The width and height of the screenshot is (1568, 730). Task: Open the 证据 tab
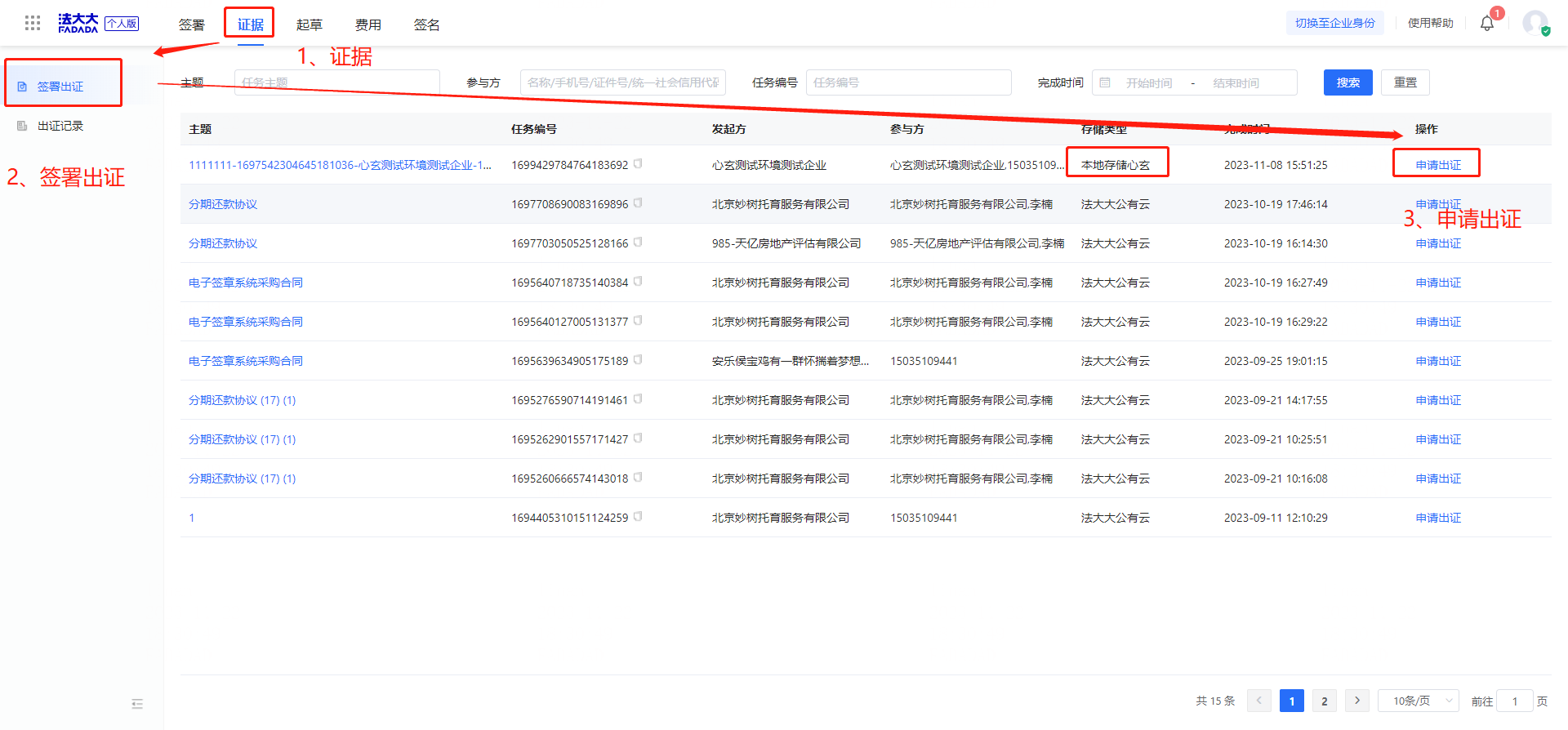251,24
